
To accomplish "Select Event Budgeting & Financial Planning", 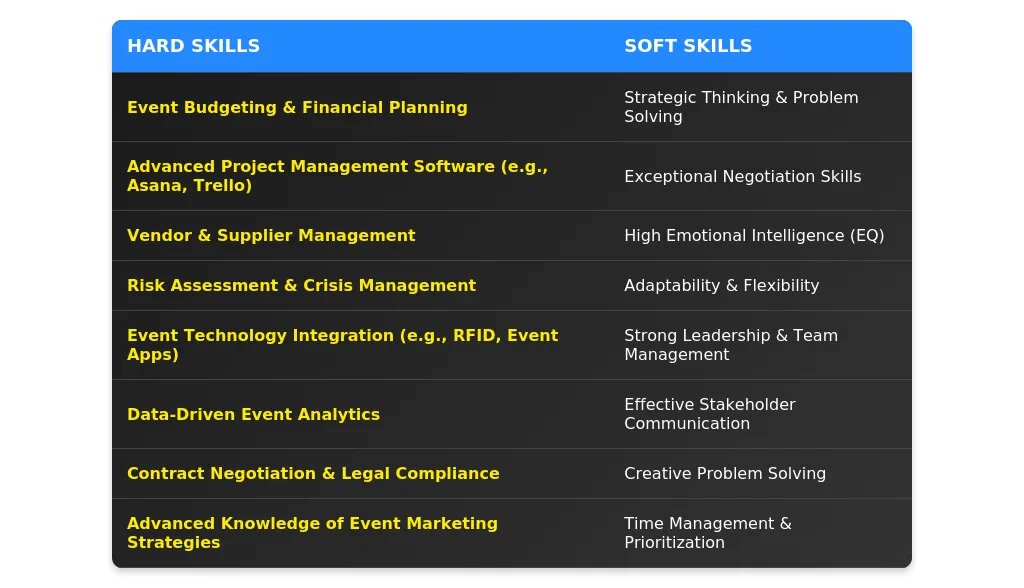I will coord(297,107).
